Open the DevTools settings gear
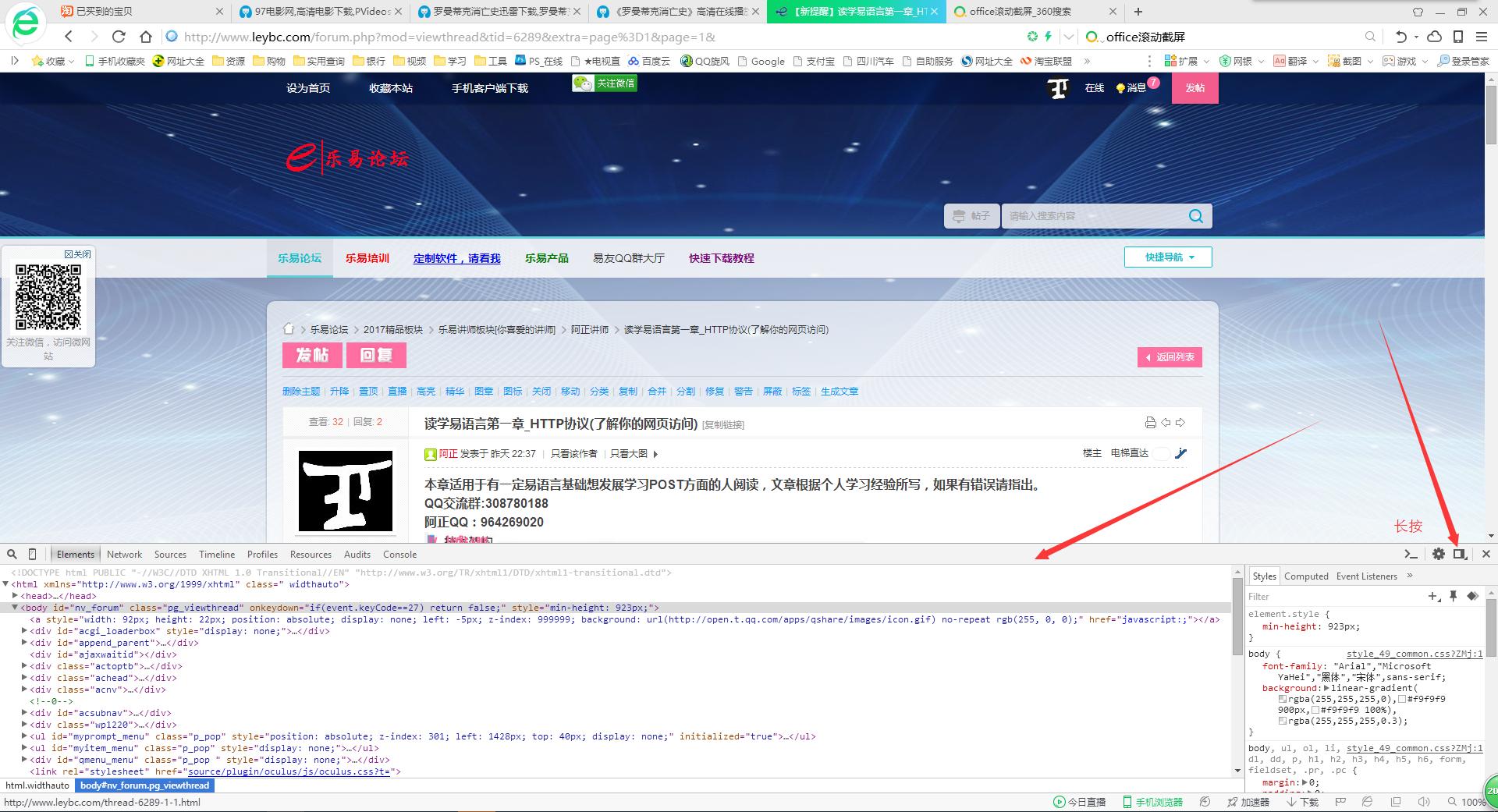 [1438, 554]
